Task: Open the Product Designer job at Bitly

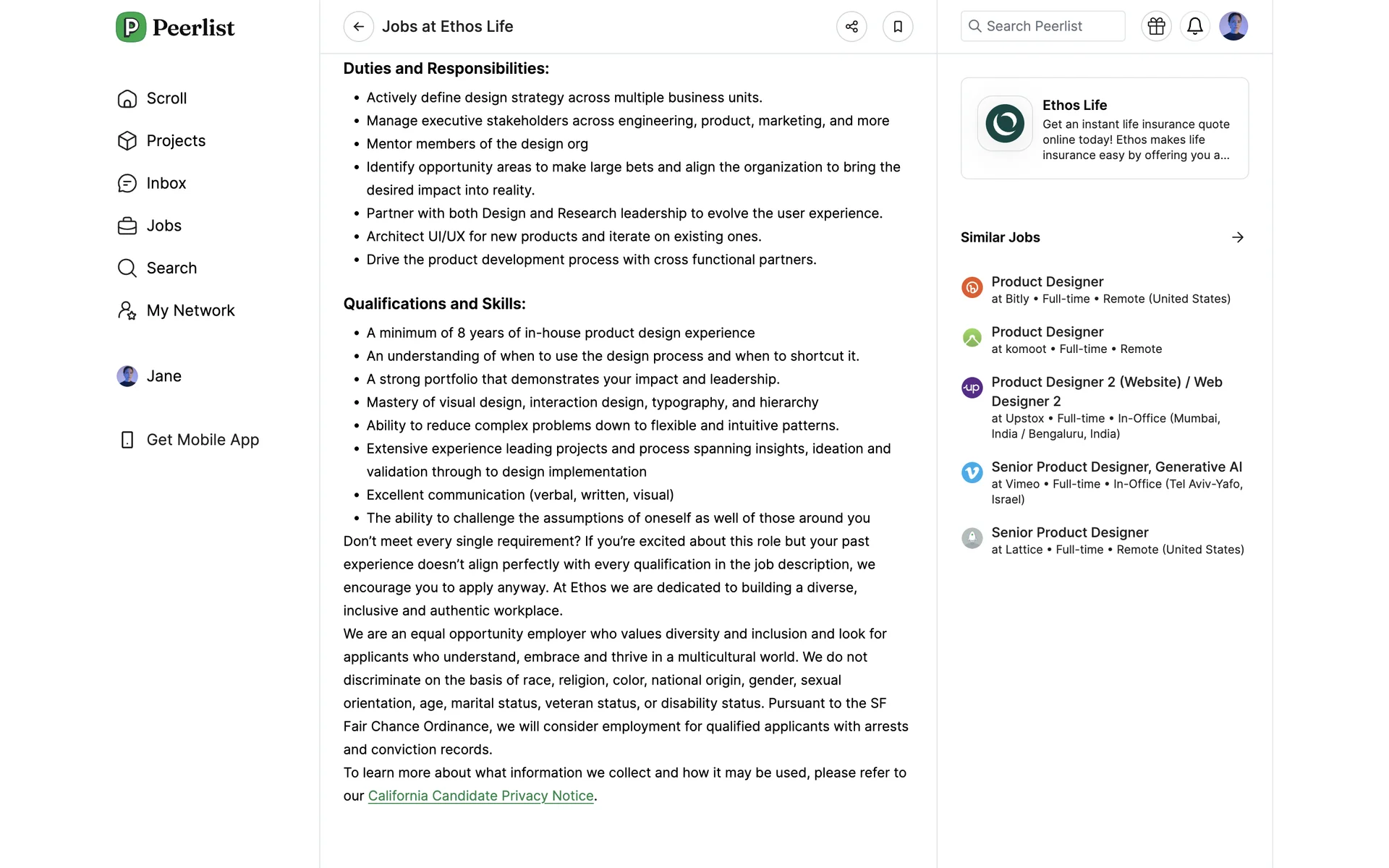Action: 1047,282
